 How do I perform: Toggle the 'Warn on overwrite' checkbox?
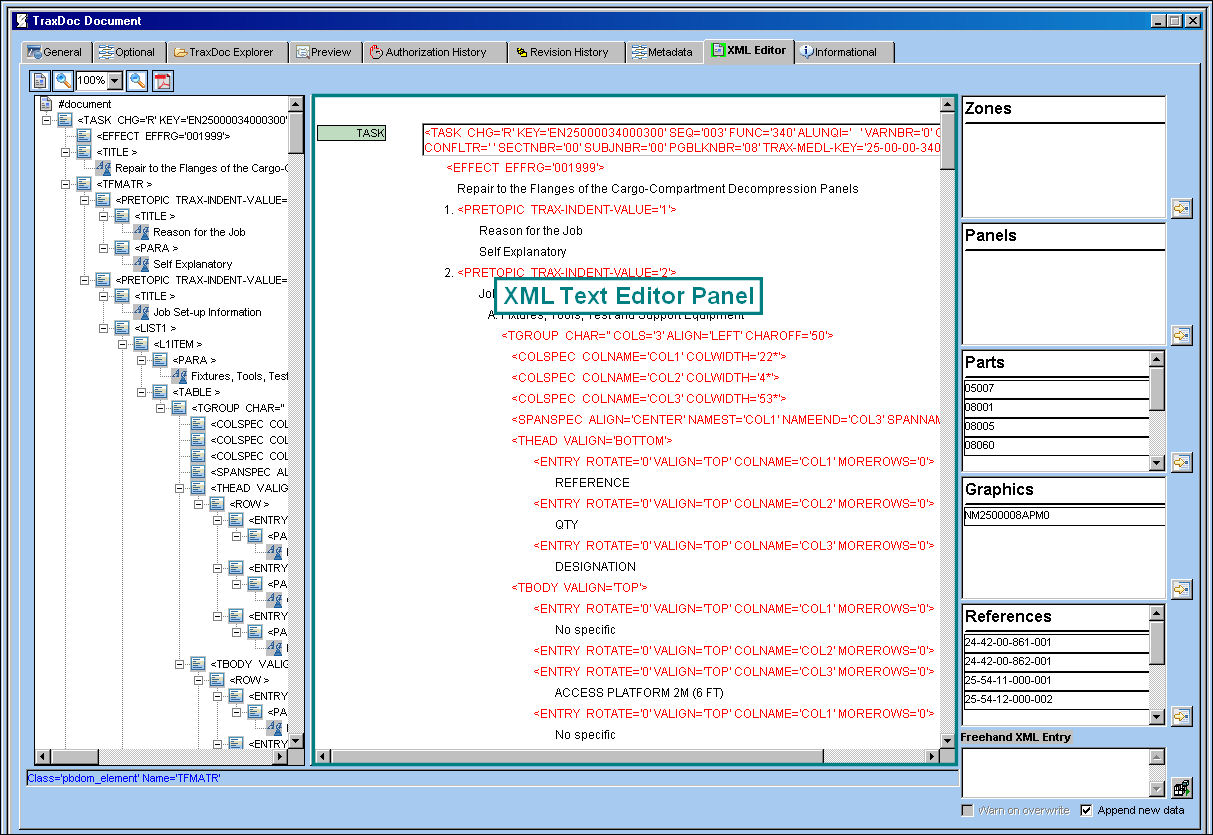point(967,810)
